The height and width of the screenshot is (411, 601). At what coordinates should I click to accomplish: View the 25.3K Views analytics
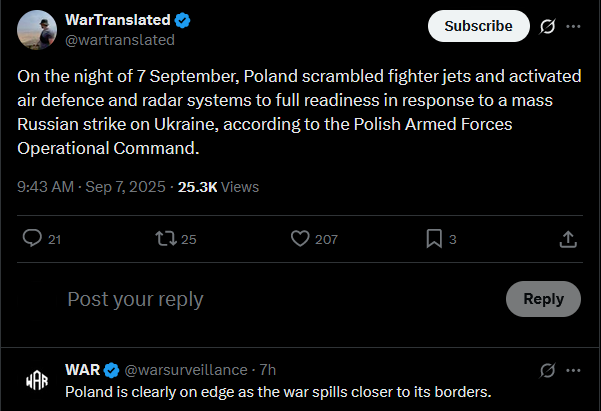[218, 187]
